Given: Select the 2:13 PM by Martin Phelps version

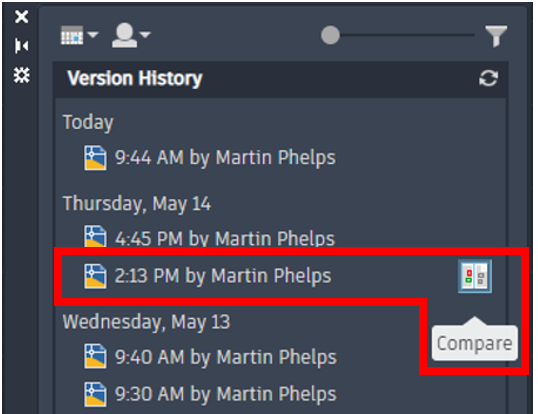Looking at the screenshot, I should coord(208,276).
